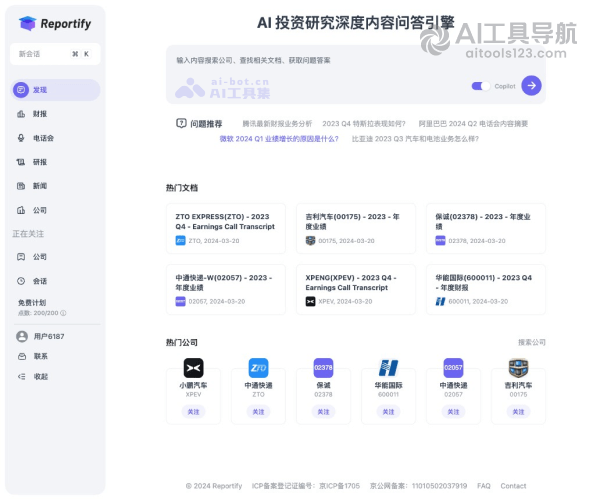Open 中通快递-W(02057) 年度业绩 document

pos(226,289)
